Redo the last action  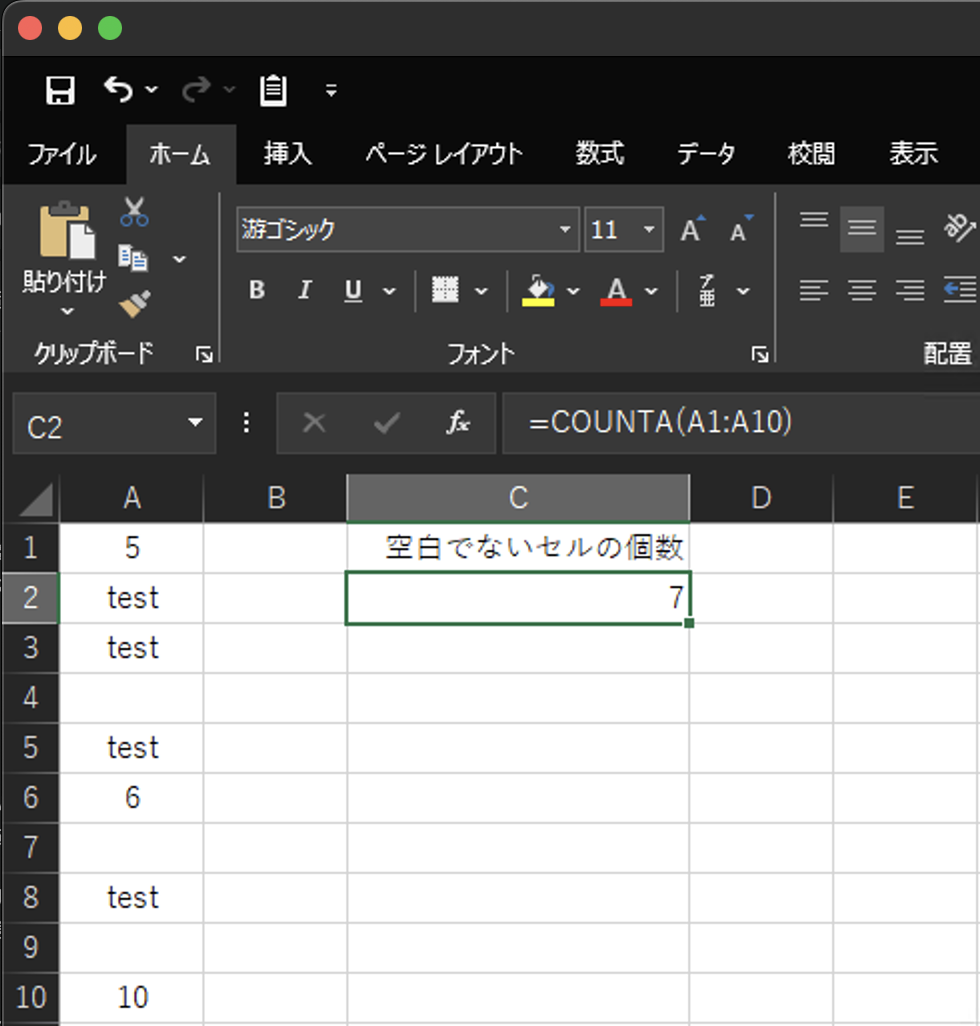coord(196,90)
